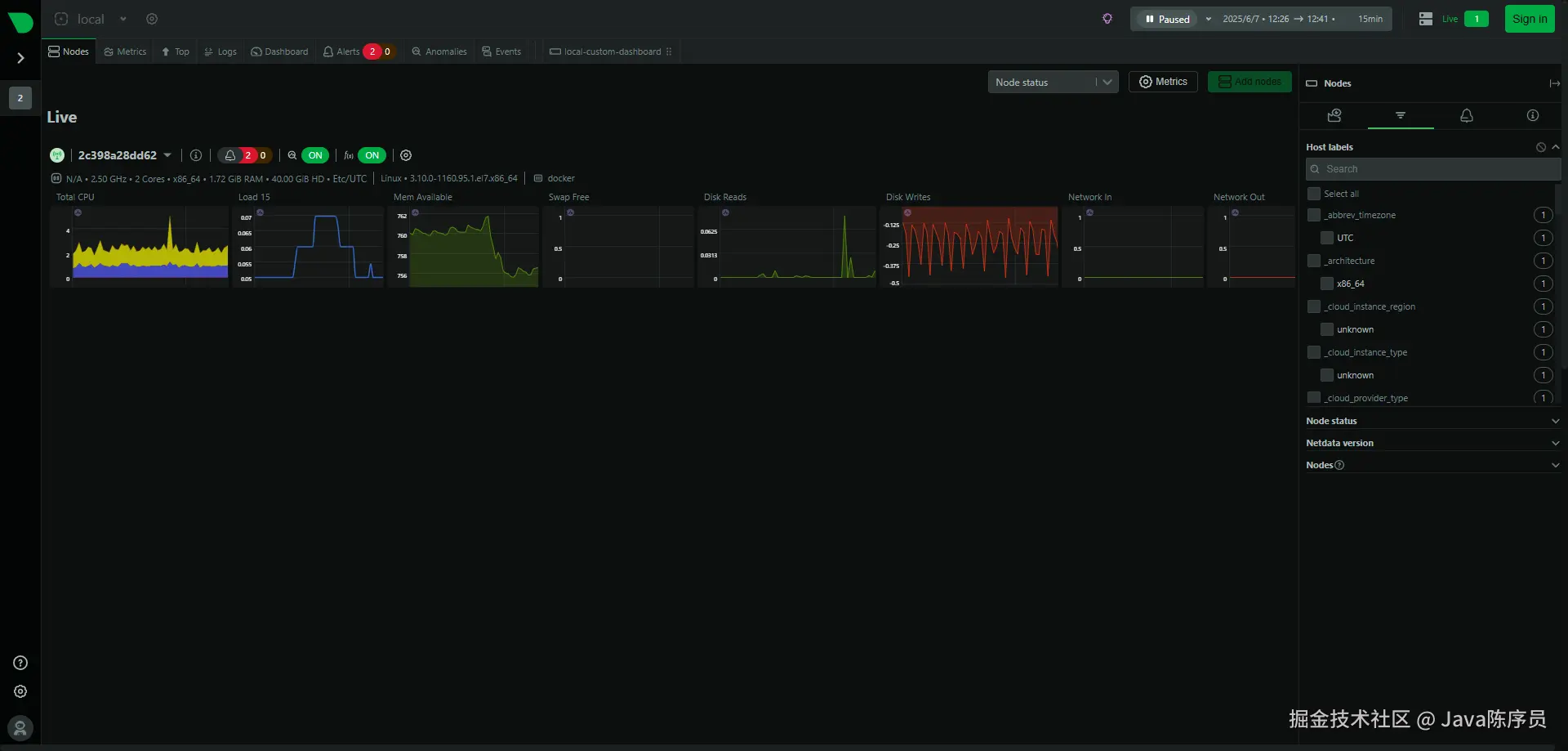Image resolution: width=1568 pixels, height=751 pixels.
Task: Click the Host labels search field
Action: 1433,169
